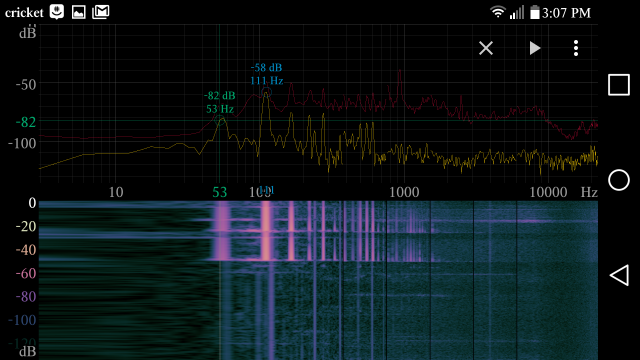Tap the 10000 frequency axis label
Screen dimensions: 640x360
[548, 192]
